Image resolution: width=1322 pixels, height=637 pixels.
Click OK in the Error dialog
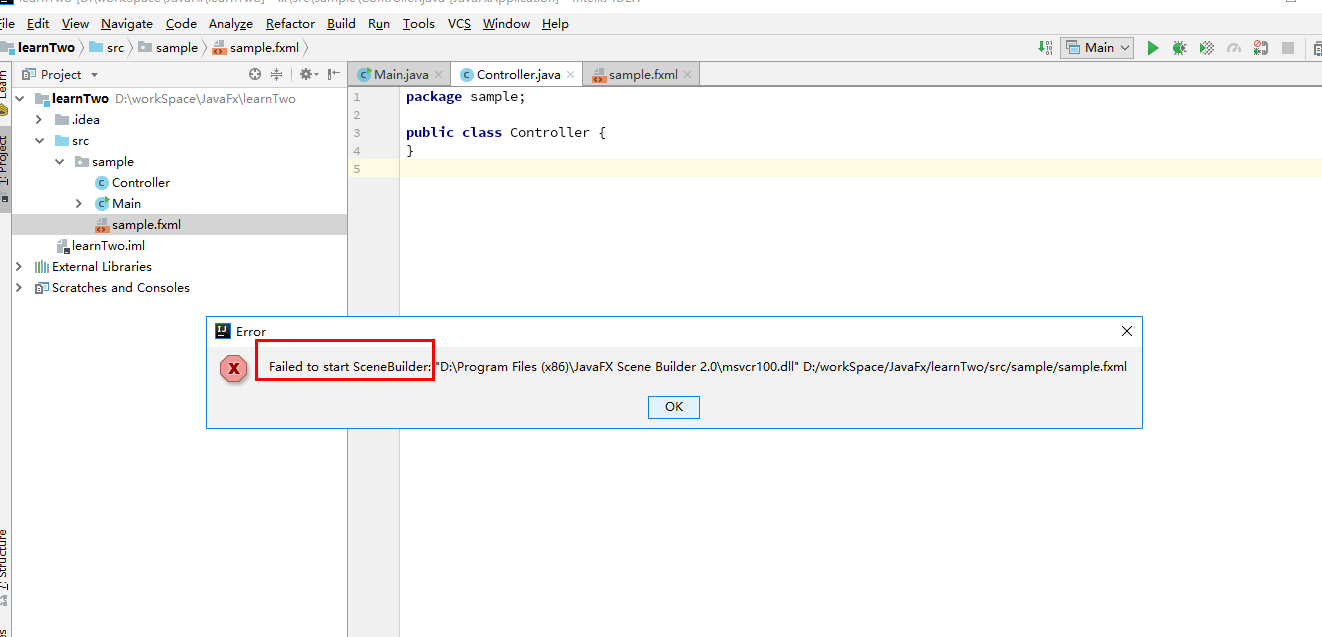point(673,407)
